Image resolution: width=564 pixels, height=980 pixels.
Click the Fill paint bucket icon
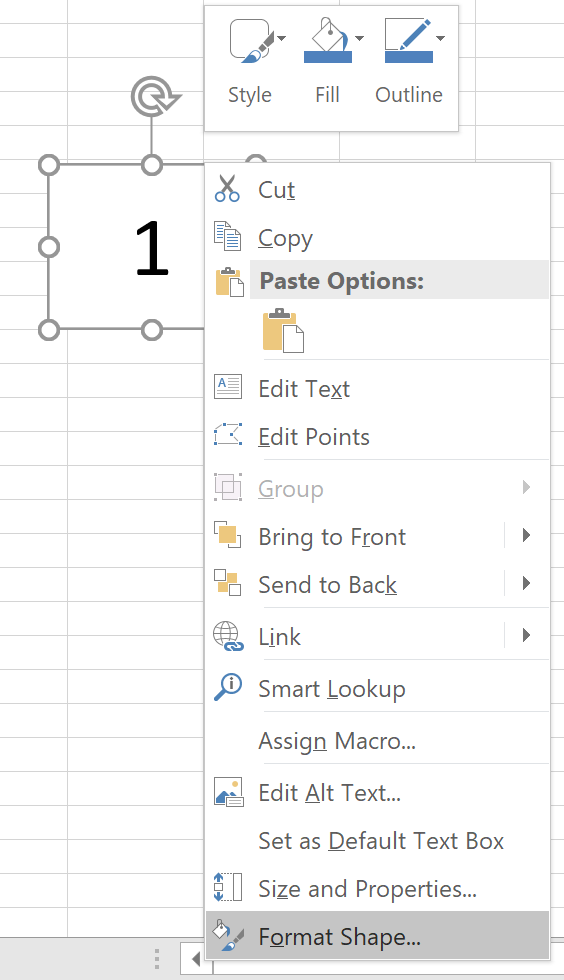tap(328, 34)
